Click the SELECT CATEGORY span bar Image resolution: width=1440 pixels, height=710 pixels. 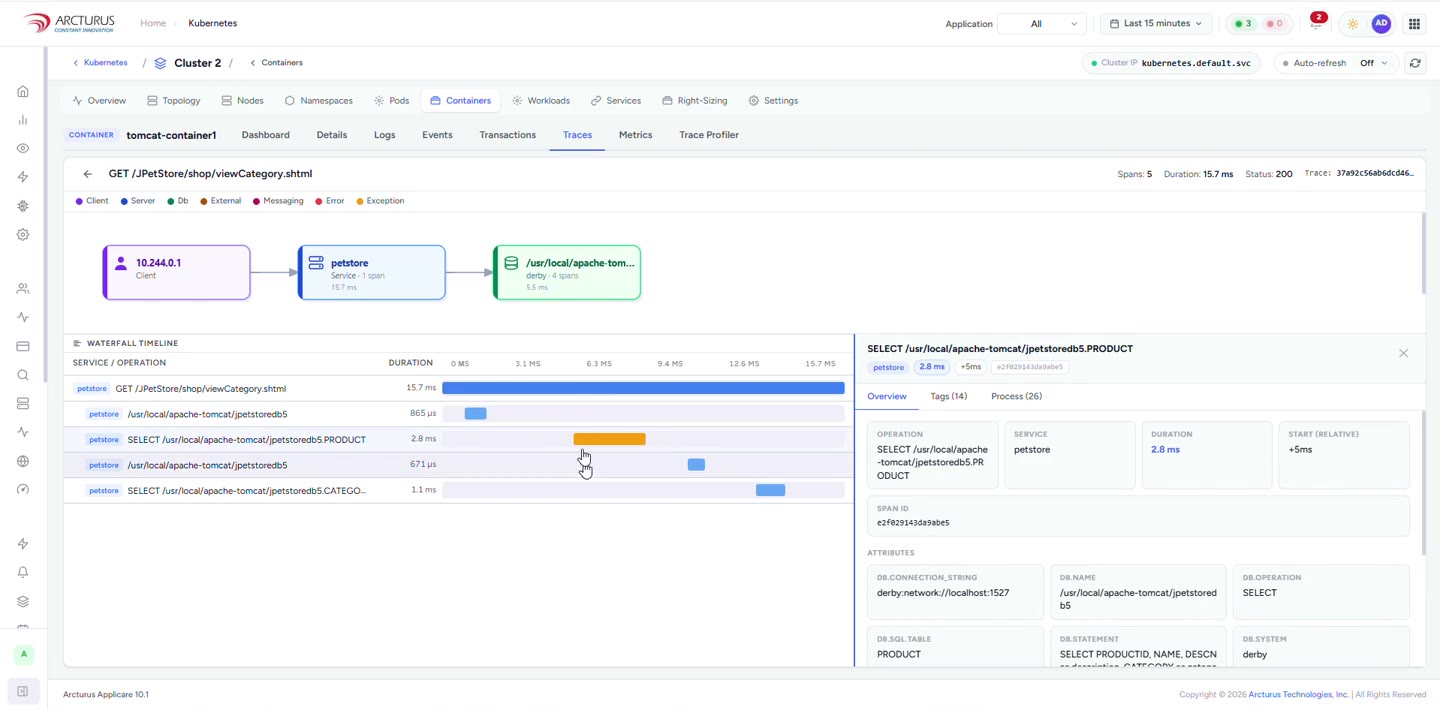(770, 490)
